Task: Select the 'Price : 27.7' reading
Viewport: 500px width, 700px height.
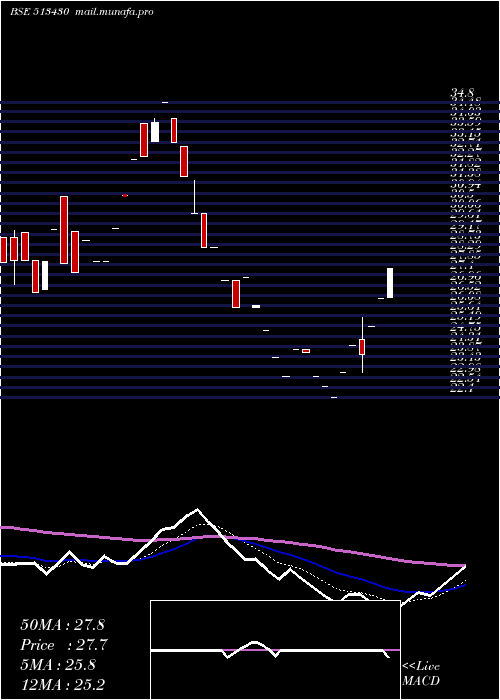Action: click(x=64, y=645)
